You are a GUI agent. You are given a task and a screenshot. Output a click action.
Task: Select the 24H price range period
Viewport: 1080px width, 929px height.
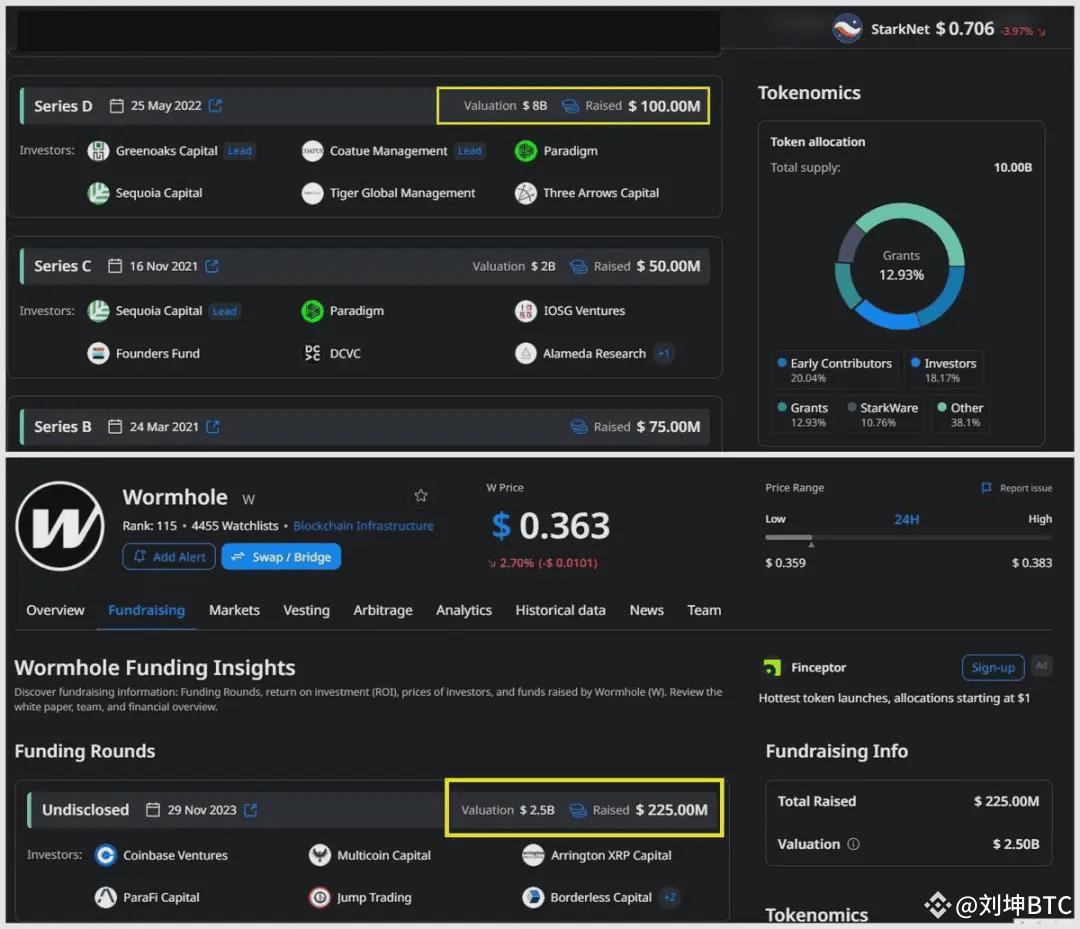(x=906, y=519)
